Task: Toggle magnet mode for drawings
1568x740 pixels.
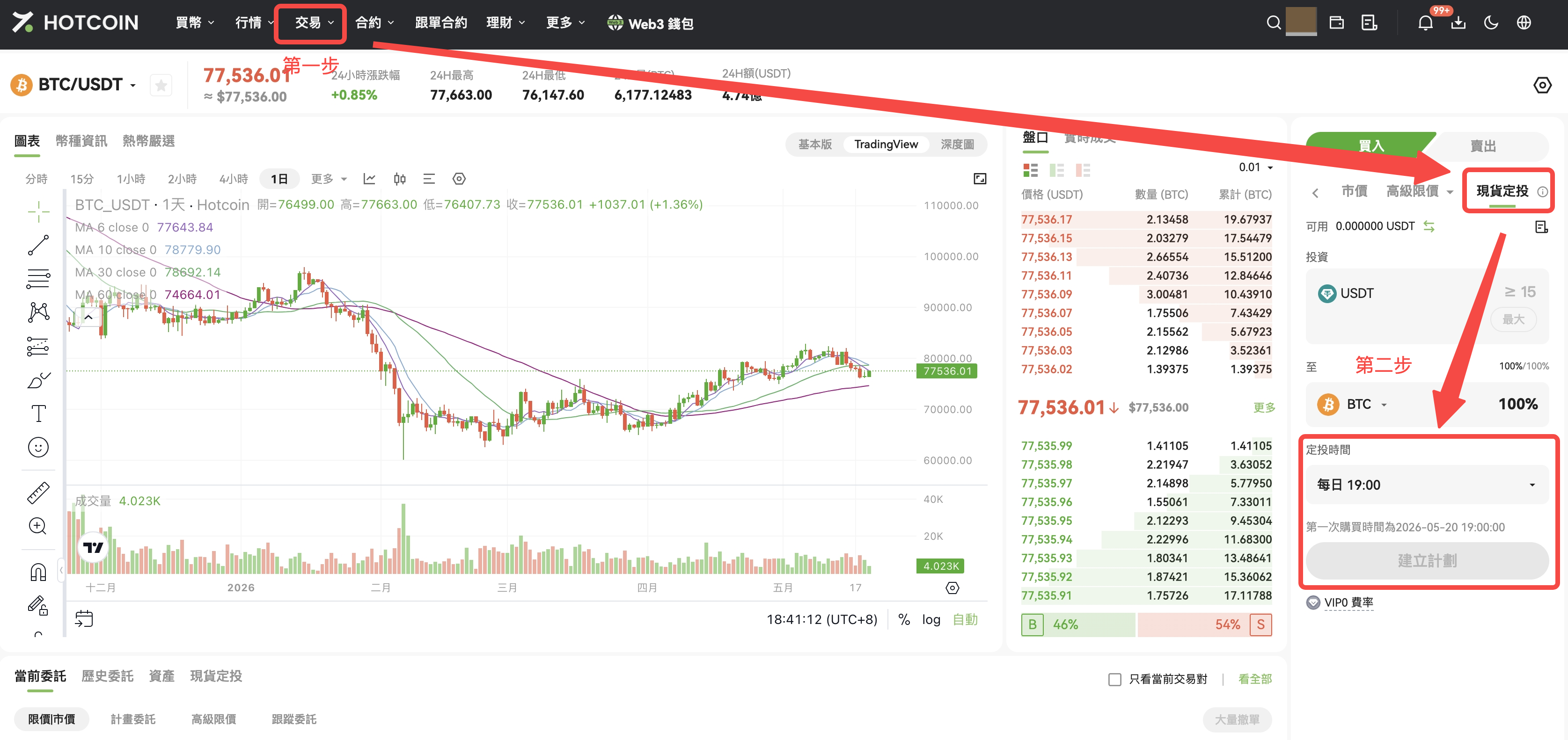Action: click(x=38, y=572)
